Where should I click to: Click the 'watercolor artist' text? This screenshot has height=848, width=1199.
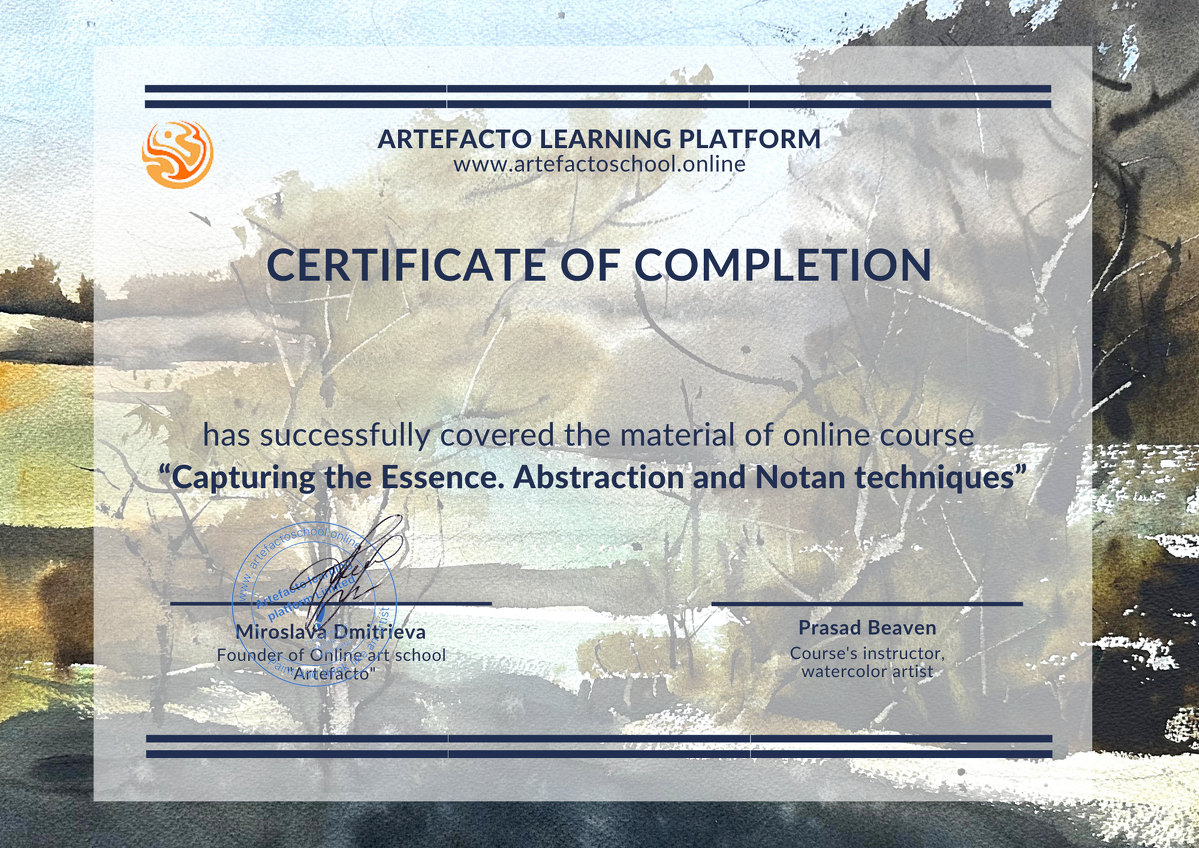pyautogui.click(x=867, y=671)
